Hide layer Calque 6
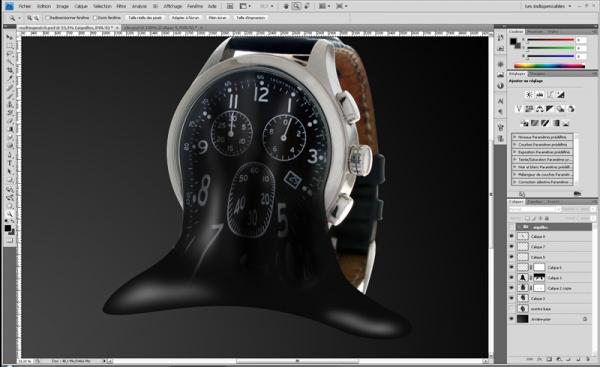 [x=511, y=268]
